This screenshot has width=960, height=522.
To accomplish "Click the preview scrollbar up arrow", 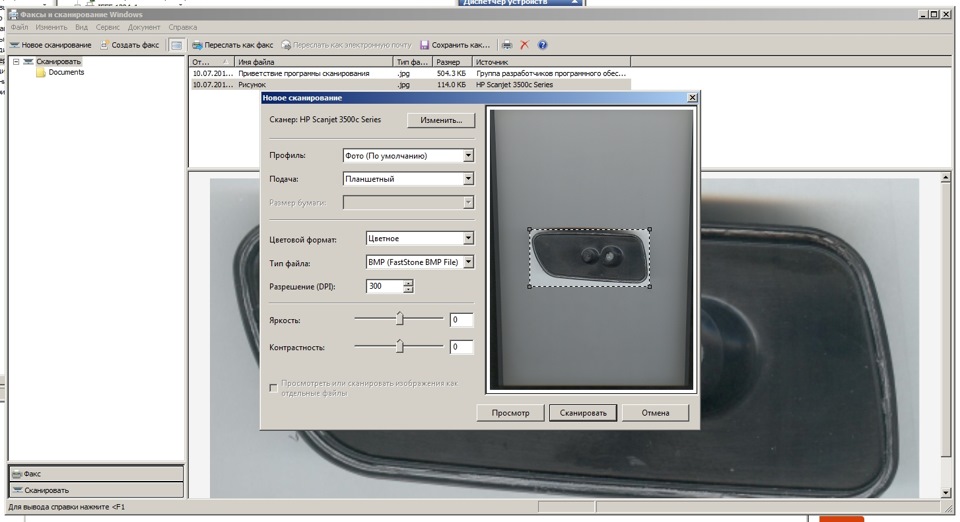I will click(x=947, y=178).
